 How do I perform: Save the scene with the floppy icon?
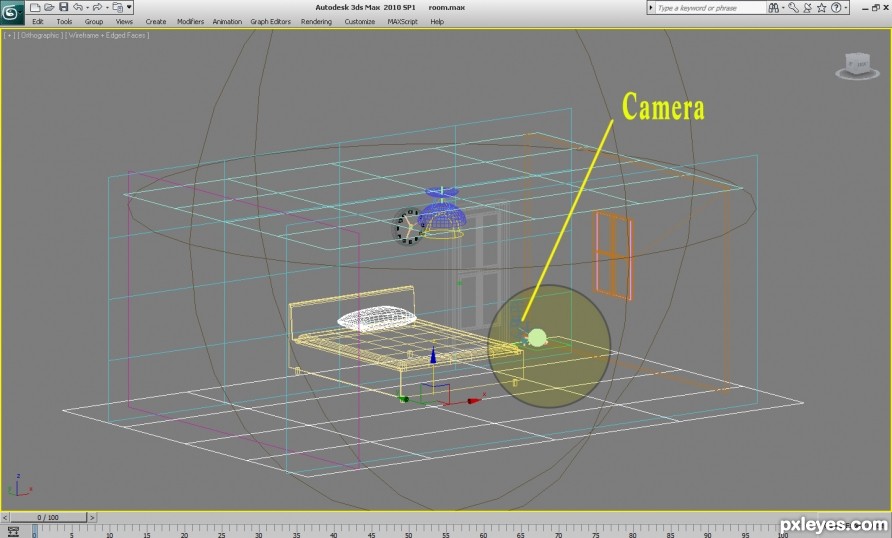[64, 7]
